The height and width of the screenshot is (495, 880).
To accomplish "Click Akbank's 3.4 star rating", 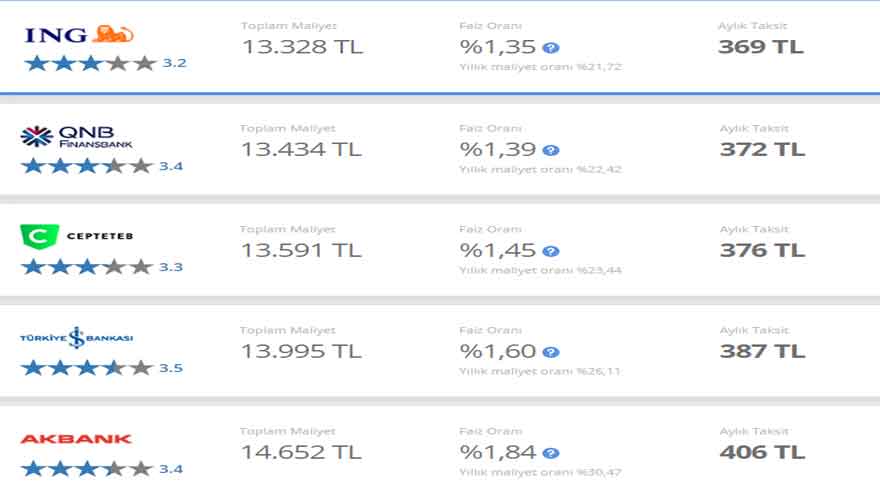I will pyautogui.click(x=102, y=469).
